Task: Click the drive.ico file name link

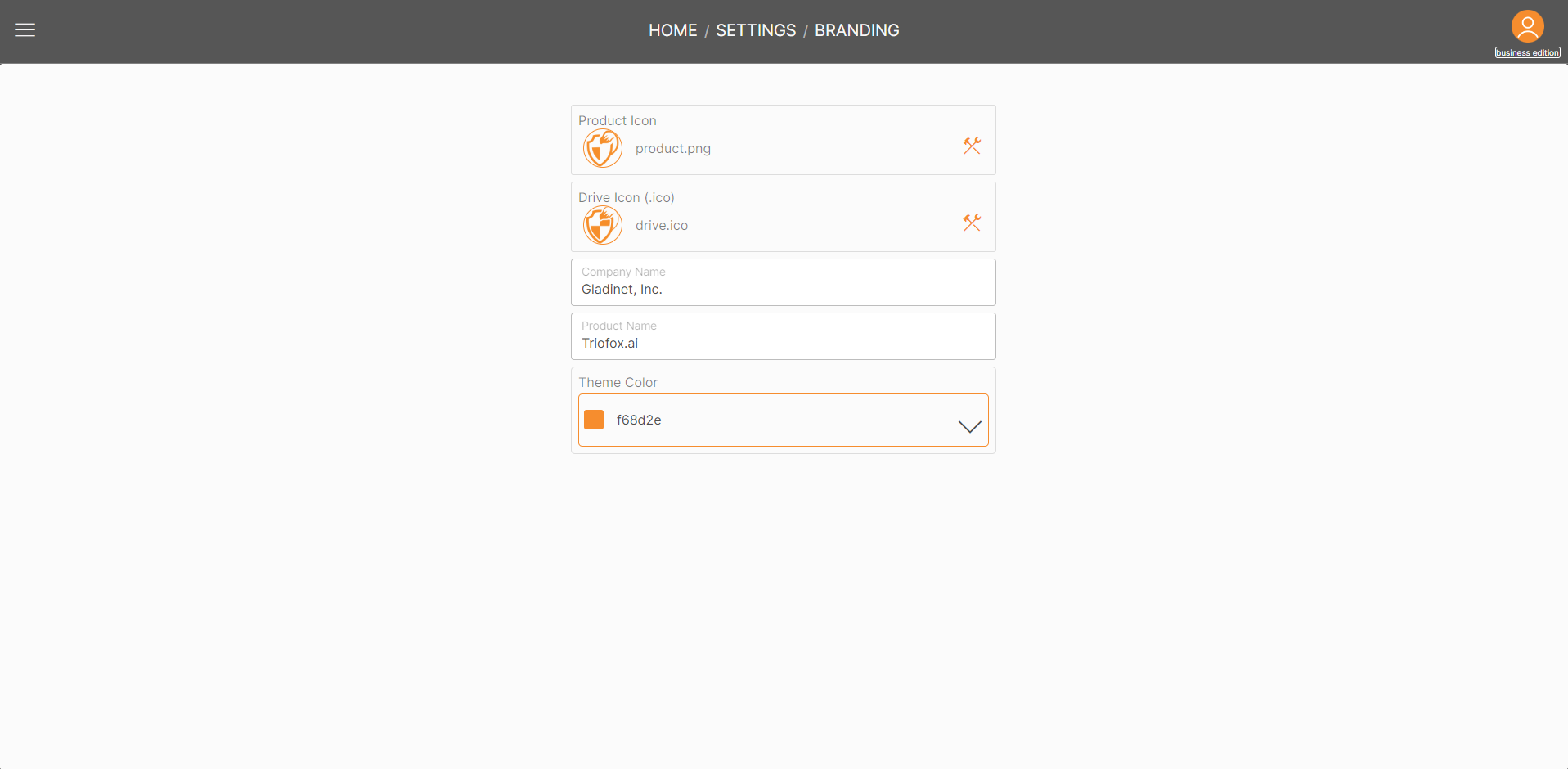Action: tap(661, 225)
